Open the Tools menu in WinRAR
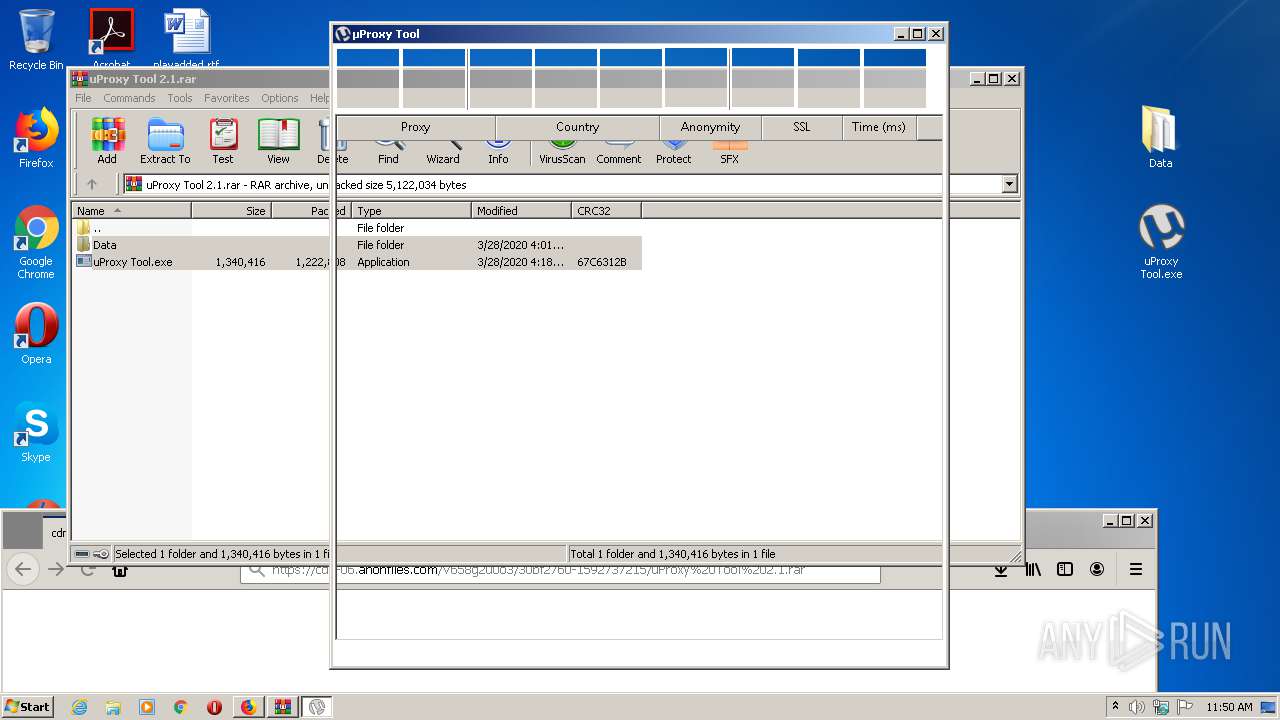This screenshot has height=720, width=1280. click(x=180, y=98)
